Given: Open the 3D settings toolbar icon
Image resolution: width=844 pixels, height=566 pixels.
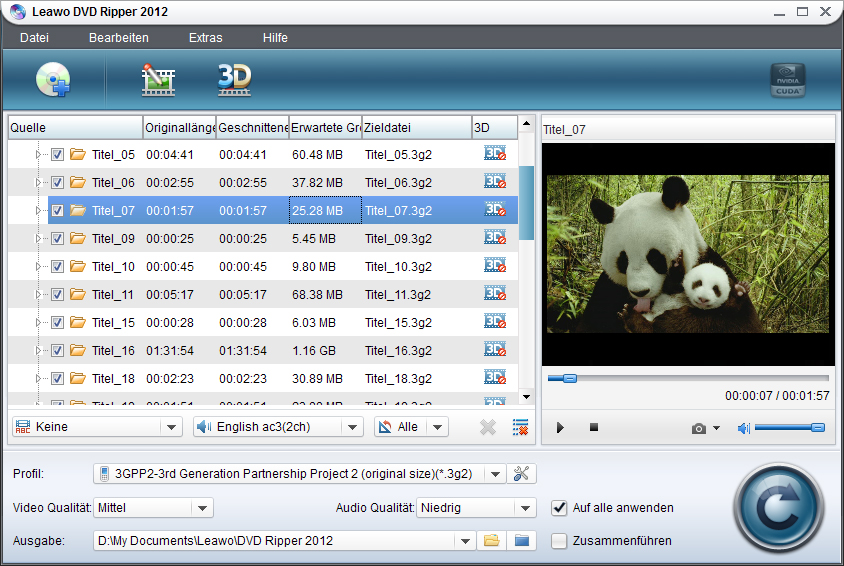Looking at the screenshot, I should 234,79.
